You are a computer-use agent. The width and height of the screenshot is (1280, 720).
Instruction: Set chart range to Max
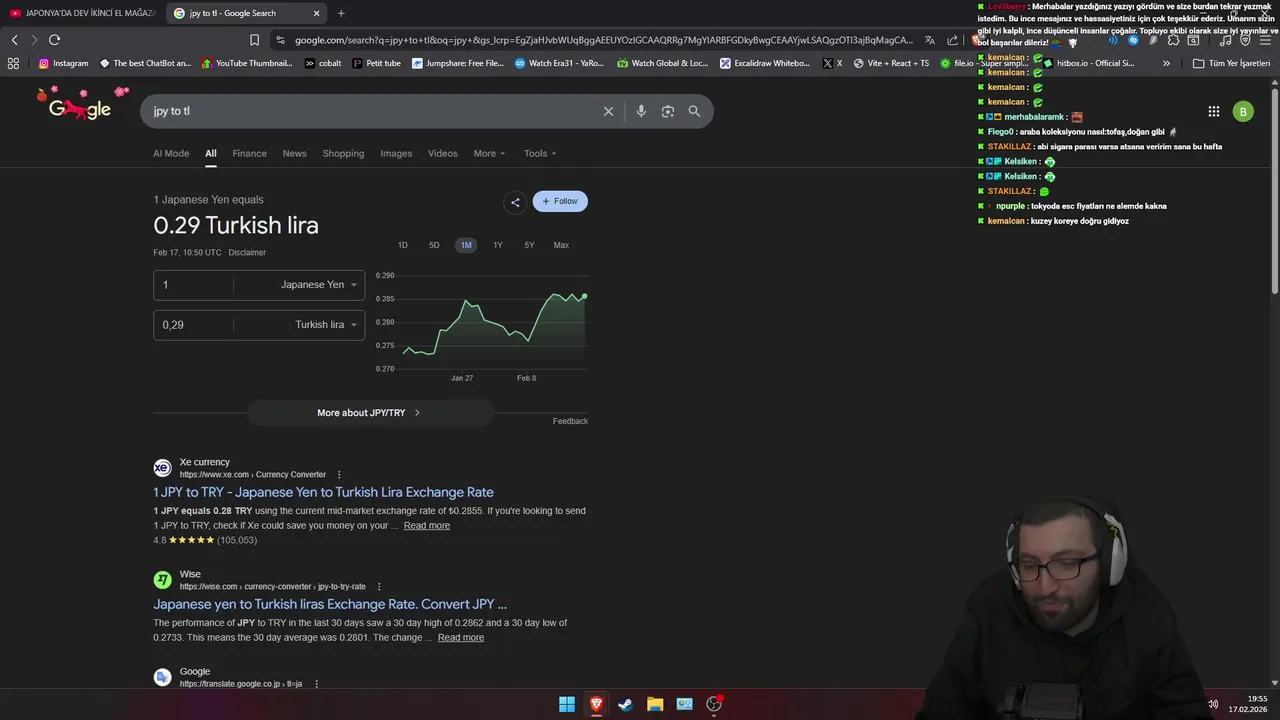pyautogui.click(x=561, y=245)
